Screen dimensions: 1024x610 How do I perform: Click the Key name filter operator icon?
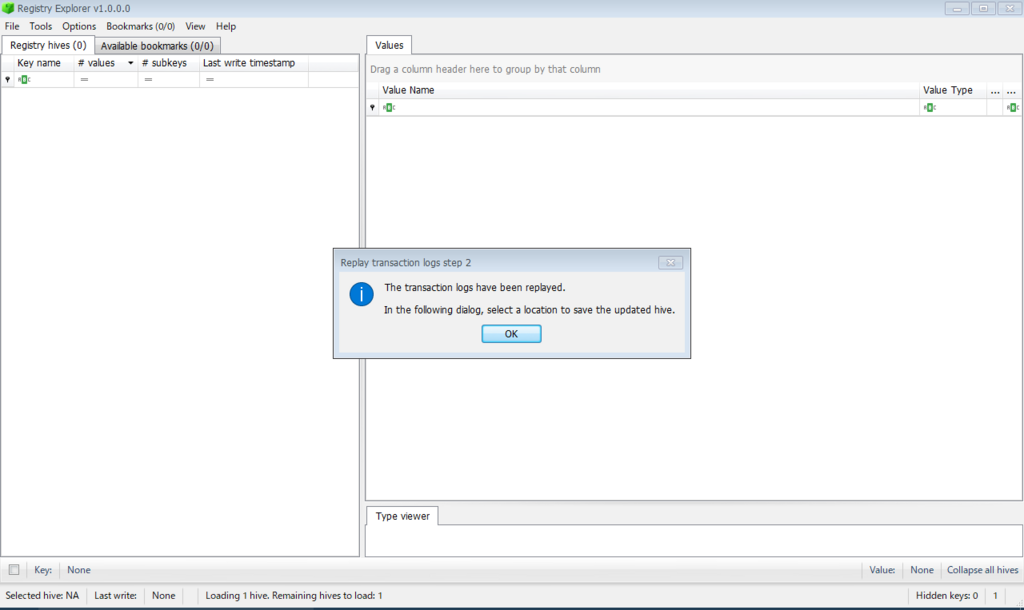click(24, 79)
